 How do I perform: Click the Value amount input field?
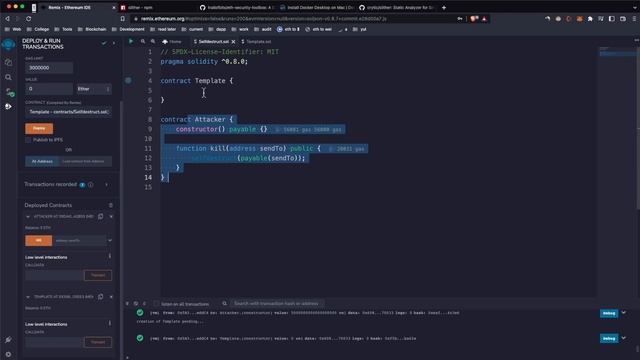point(49,89)
